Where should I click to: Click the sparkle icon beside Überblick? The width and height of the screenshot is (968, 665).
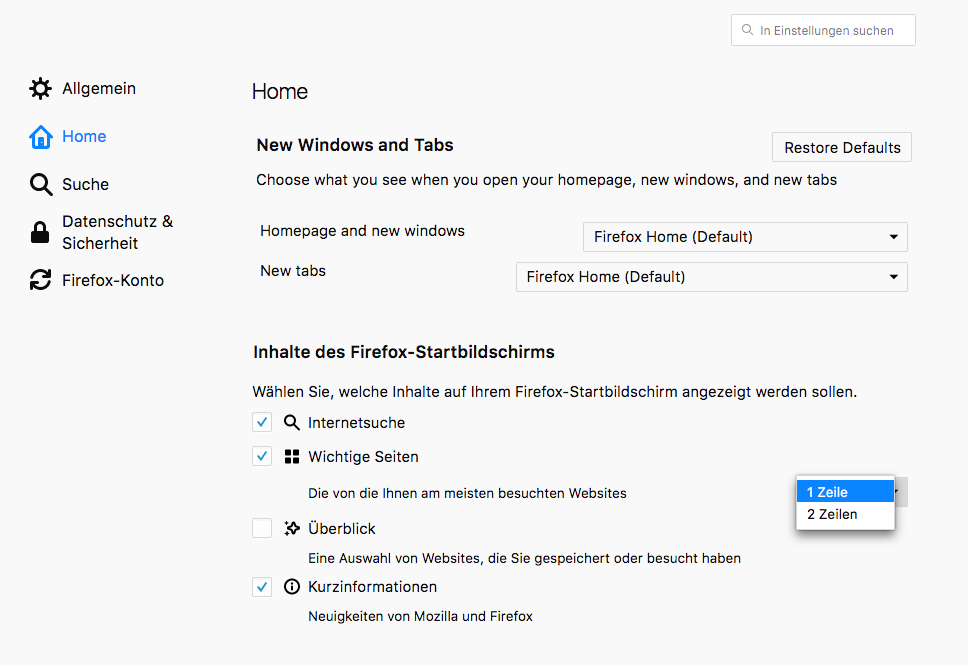[x=292, y=529]
